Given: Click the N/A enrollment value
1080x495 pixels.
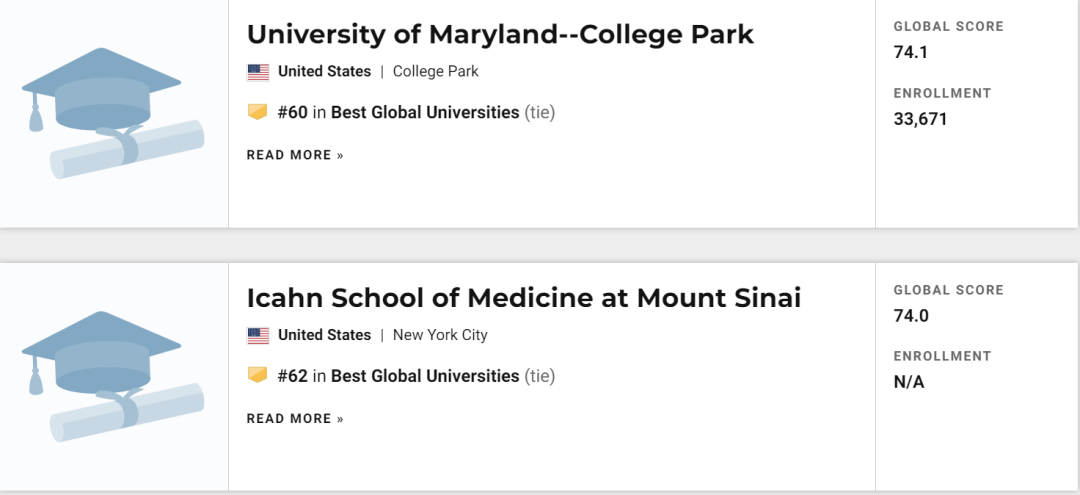Looking at the screenshot, I should pos(909,382).
